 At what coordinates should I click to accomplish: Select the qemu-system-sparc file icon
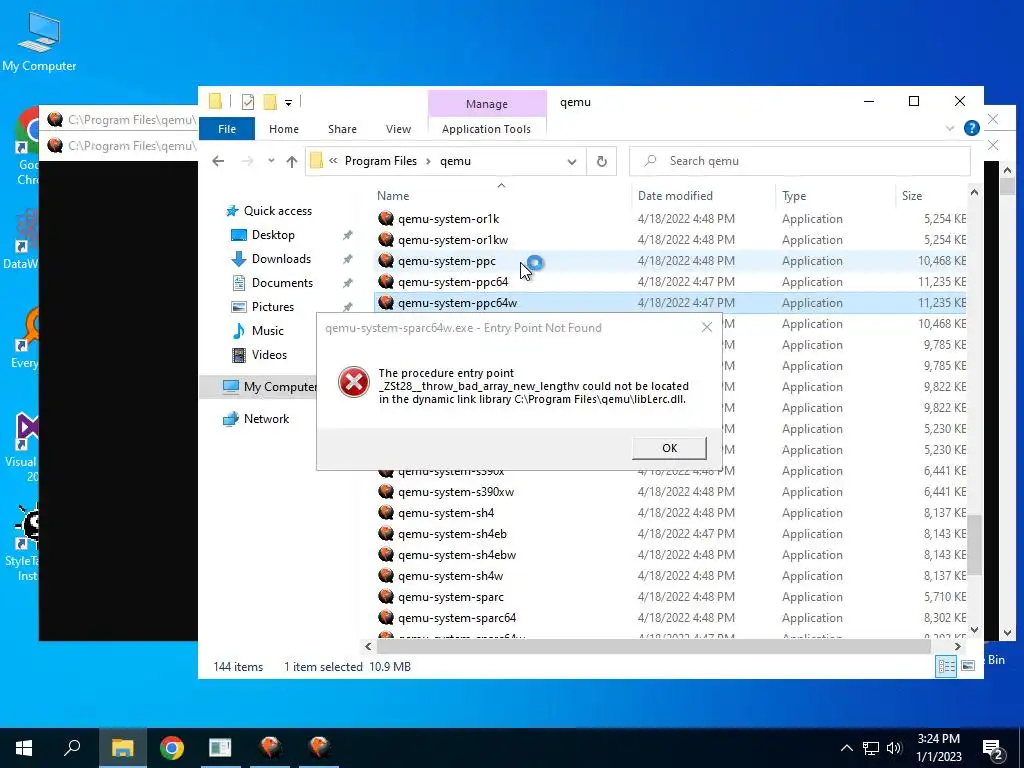pyautogui.click(x=386, y=596)
